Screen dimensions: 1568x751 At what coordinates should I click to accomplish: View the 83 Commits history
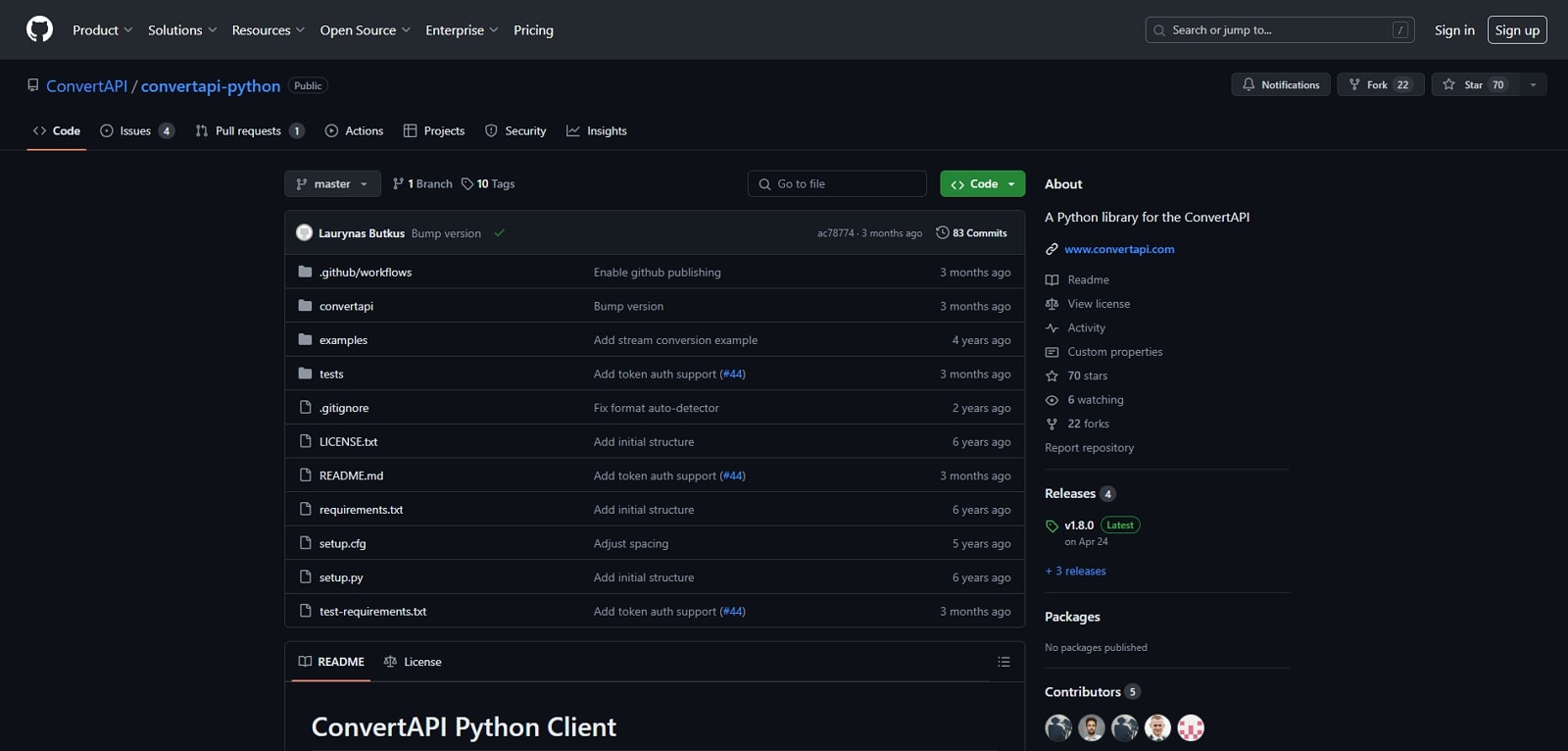(x=971, y=233)
